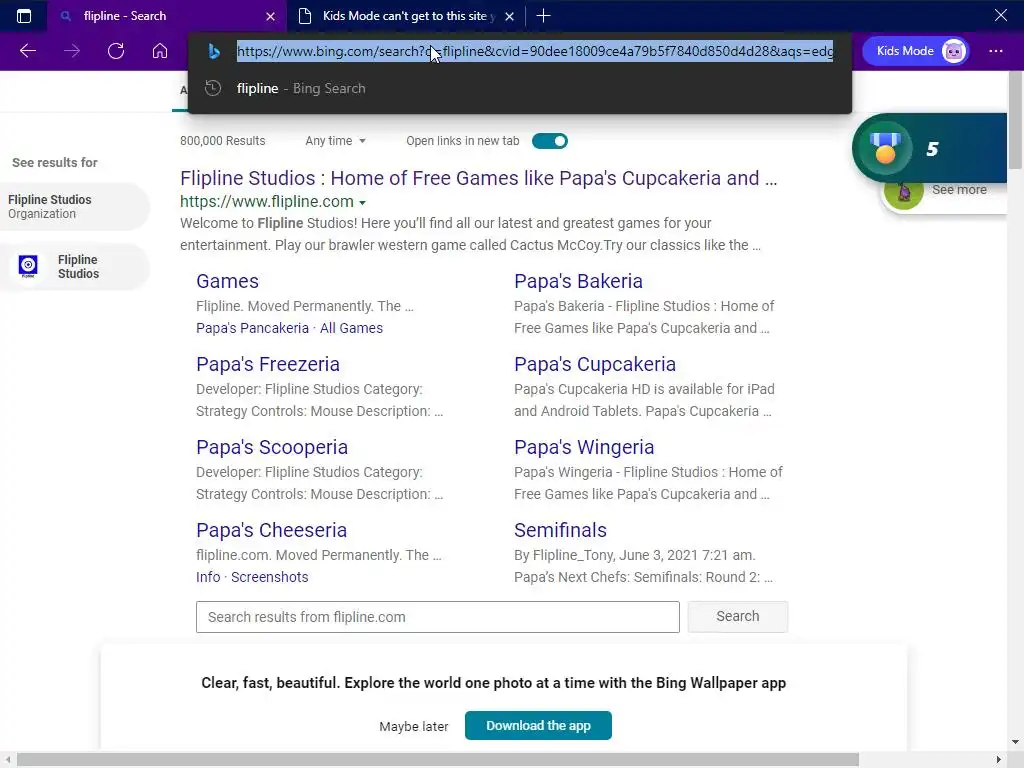Click the rewards medal icon
1024x768 pixels.
pyautogui.click(x=885, y=149)
